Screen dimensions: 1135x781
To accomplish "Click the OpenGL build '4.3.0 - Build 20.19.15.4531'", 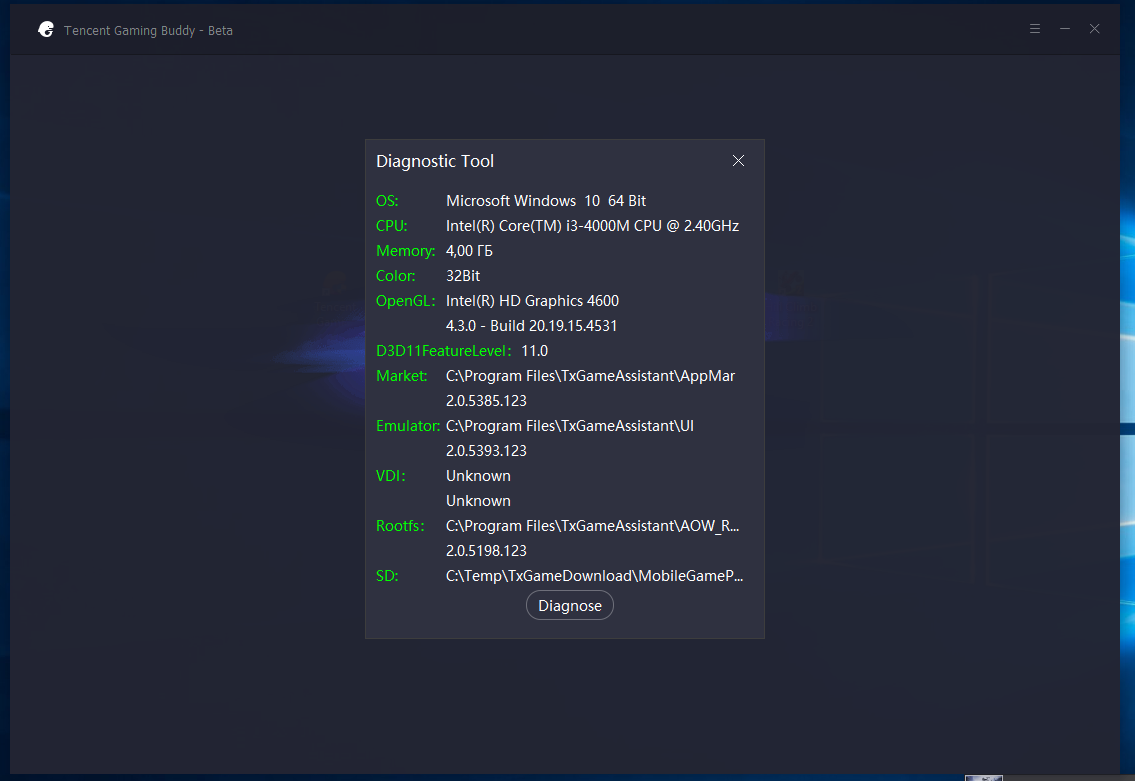I will tap(531, 326).
